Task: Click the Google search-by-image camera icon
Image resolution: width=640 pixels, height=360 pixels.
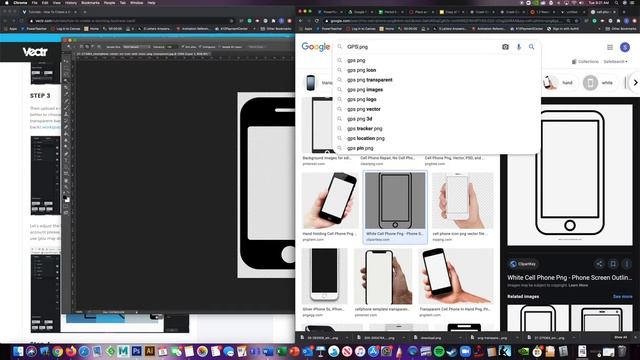Action: [x=505, y=47]
